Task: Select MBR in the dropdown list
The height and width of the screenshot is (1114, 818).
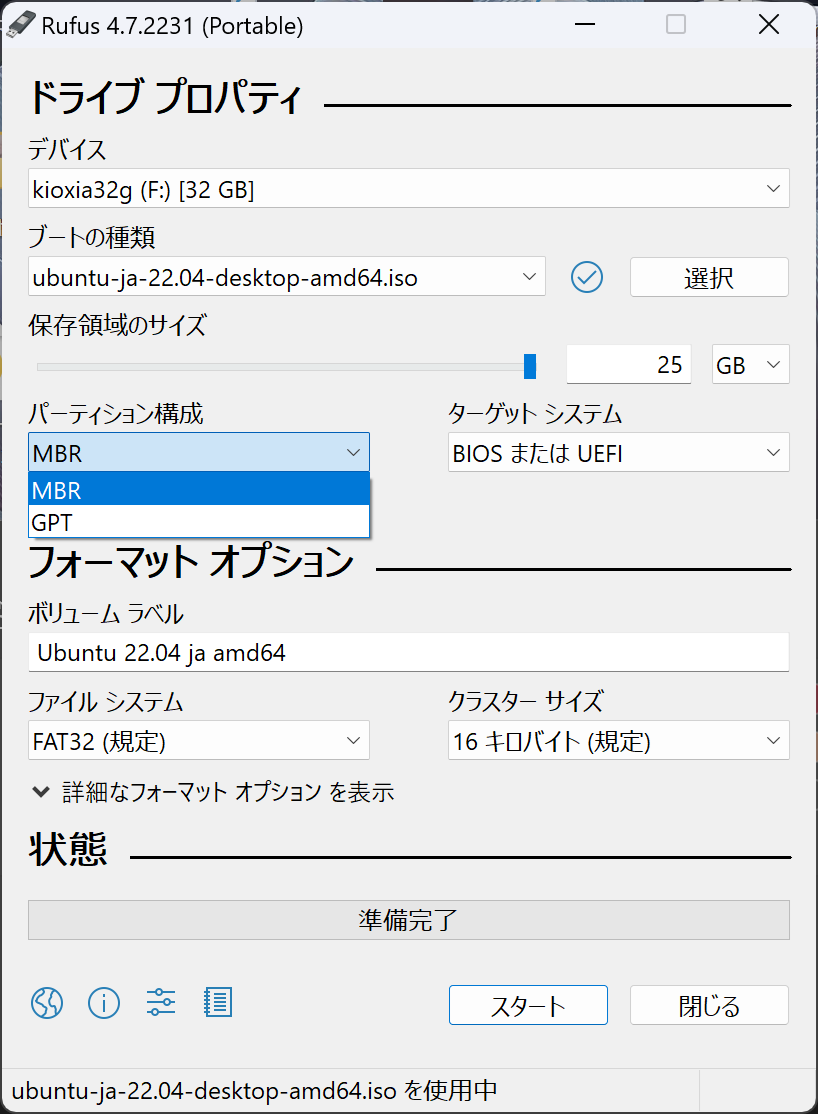Action: pos(199,490)
